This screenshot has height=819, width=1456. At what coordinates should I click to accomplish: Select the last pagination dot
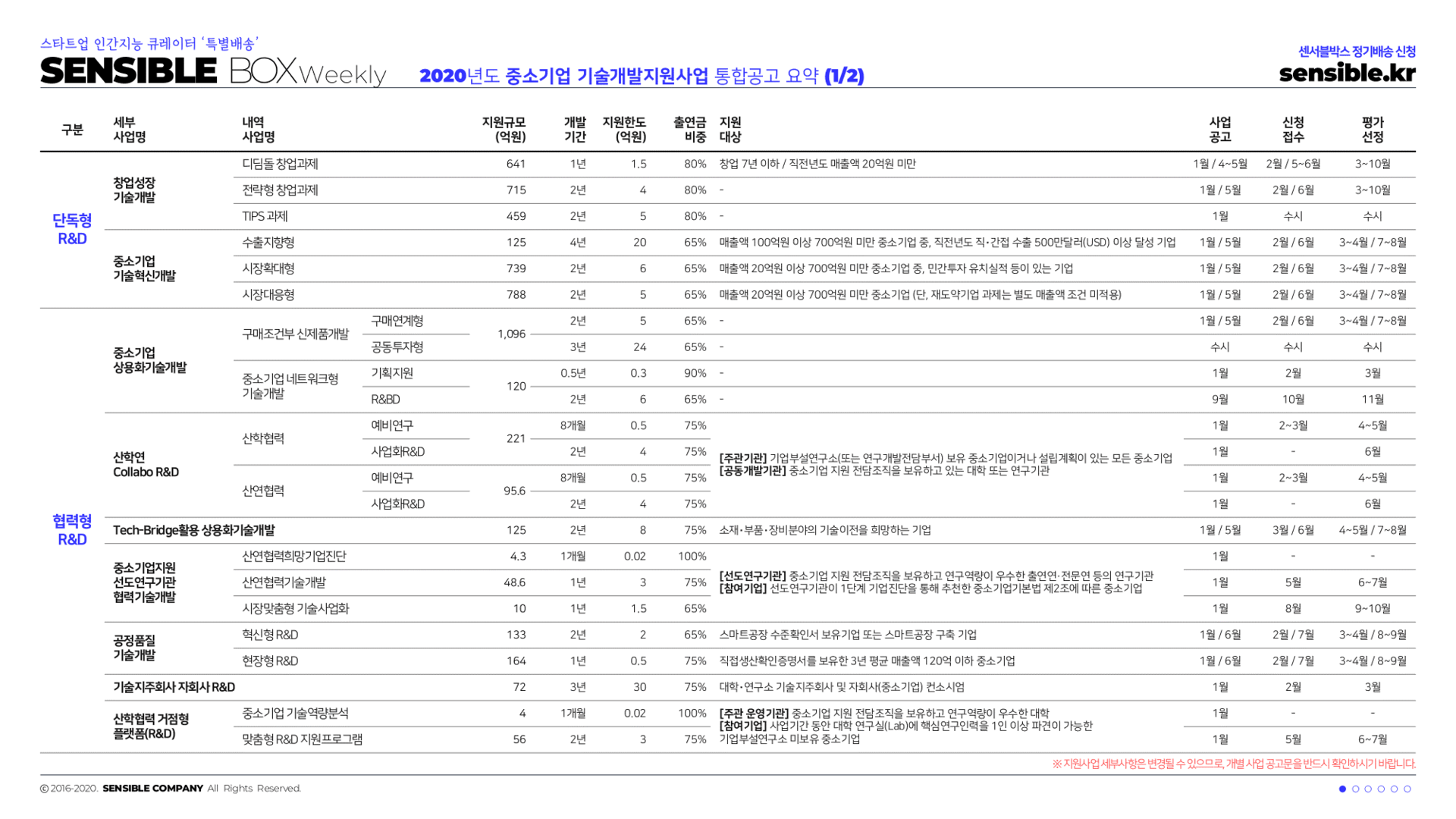(x=1407, y=789)
